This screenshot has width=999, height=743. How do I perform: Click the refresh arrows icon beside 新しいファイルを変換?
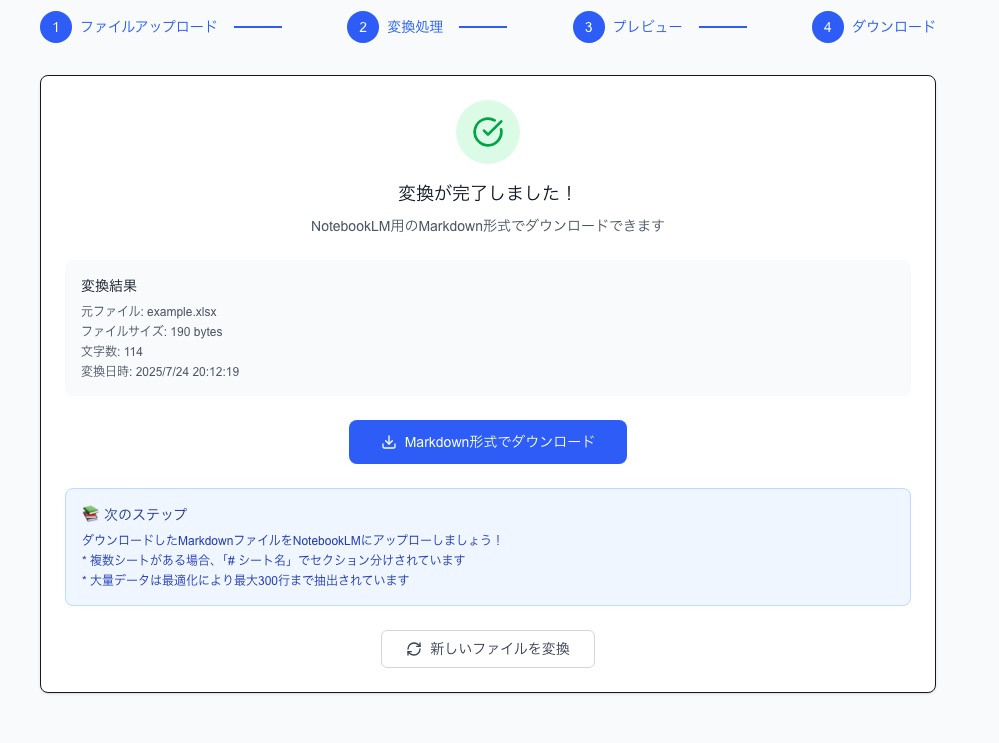pyautogui.click(x=414, y=649)
